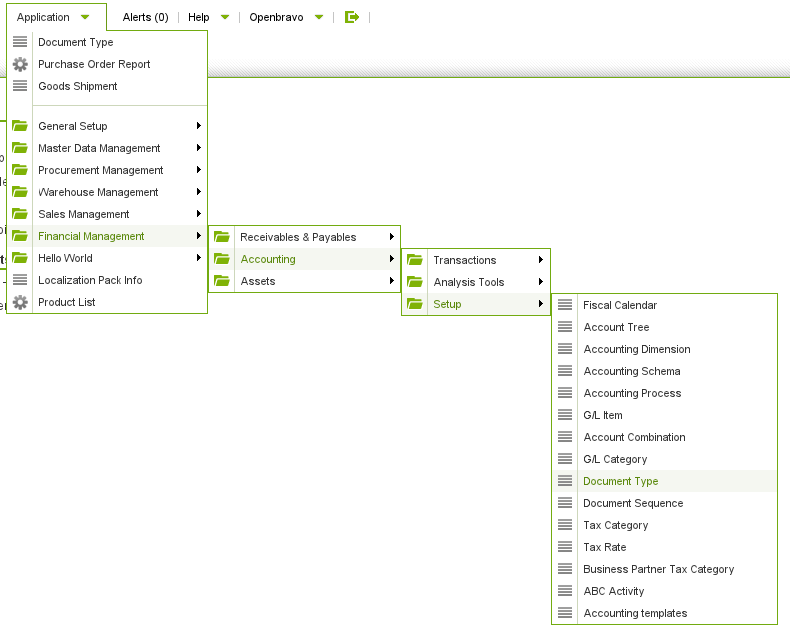Click the gear icon beside Purchase Order Report
This screenshot has width=790, height=631.
tap(20, 64)
